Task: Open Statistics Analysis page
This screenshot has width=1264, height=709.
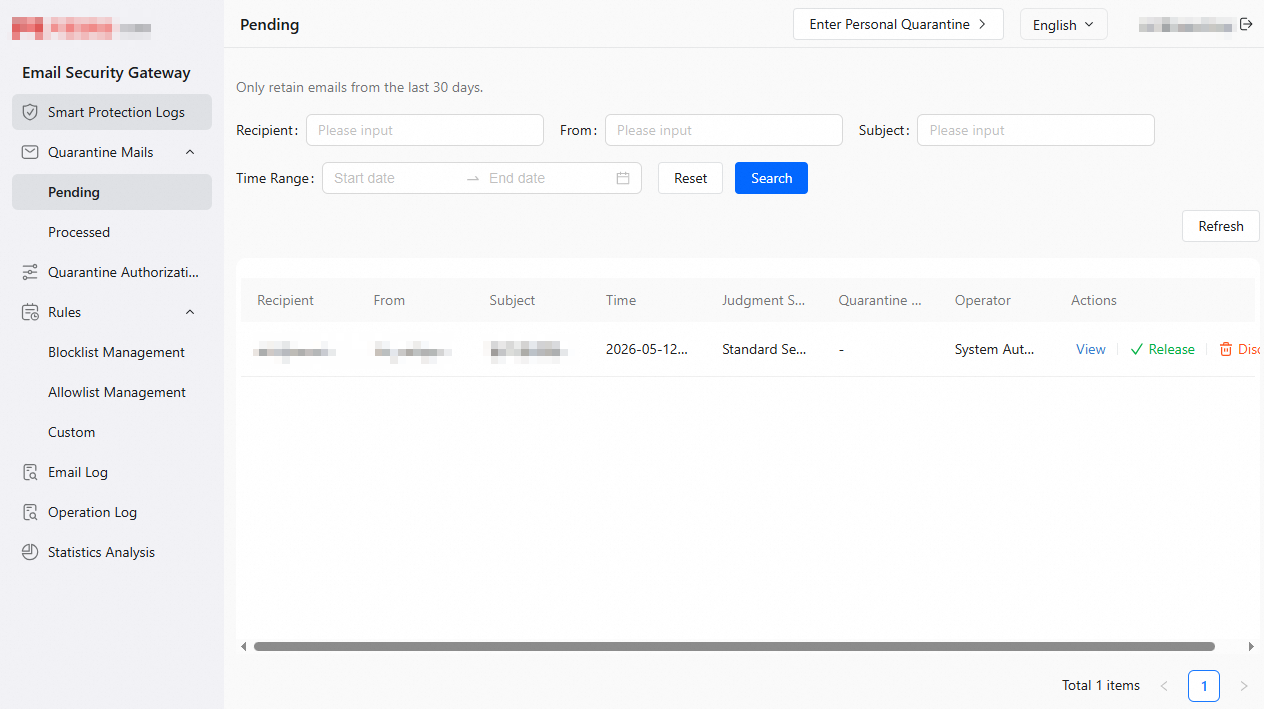Action: click(112, 552)
